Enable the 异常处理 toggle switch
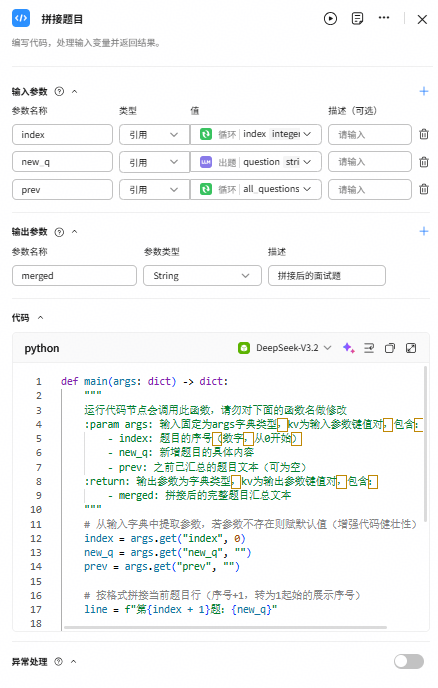Viewport: 438px width, 688px height. (409, 661)
